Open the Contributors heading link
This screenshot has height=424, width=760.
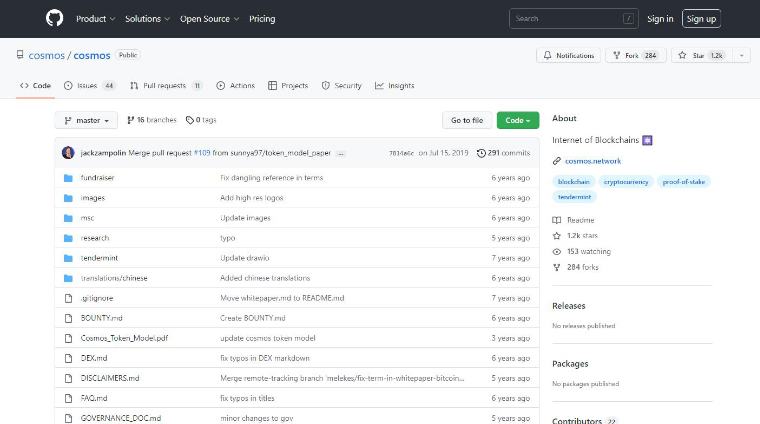pyautogui.click(x=584, y=421)
